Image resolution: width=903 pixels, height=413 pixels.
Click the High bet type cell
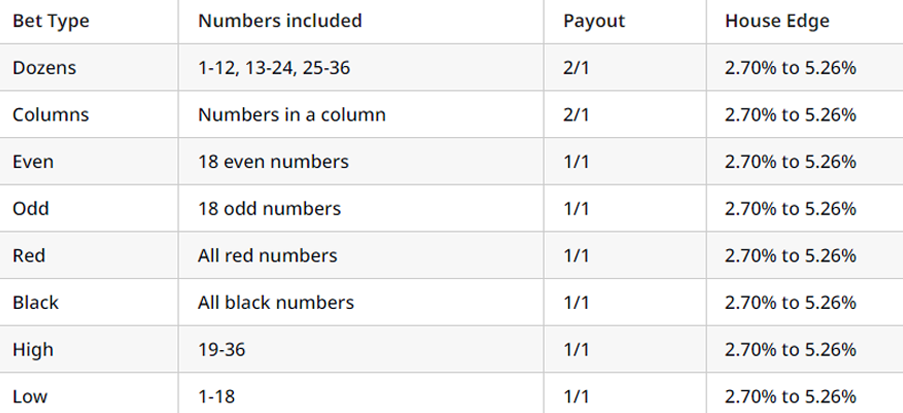point(33,349)
